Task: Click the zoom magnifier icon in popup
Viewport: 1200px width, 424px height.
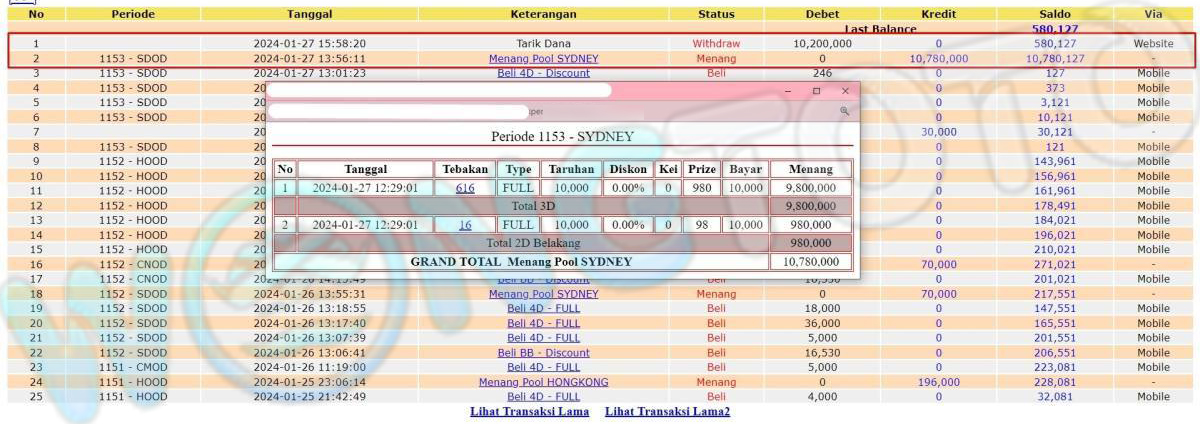Action: point(844,112)
